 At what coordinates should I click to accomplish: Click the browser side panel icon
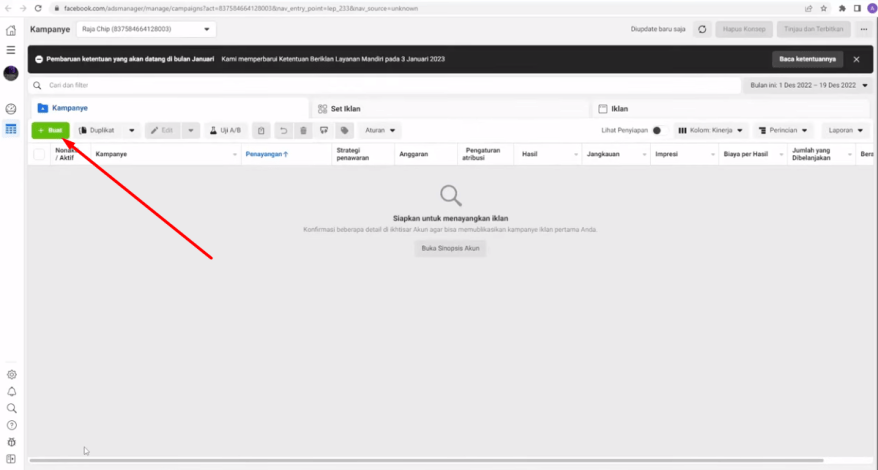pyautogui.click(x=857, y=8)
